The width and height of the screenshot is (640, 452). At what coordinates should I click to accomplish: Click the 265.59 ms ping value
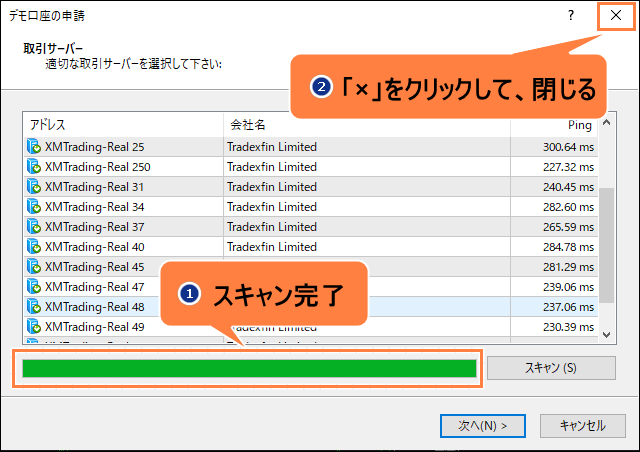coord(568,227)
